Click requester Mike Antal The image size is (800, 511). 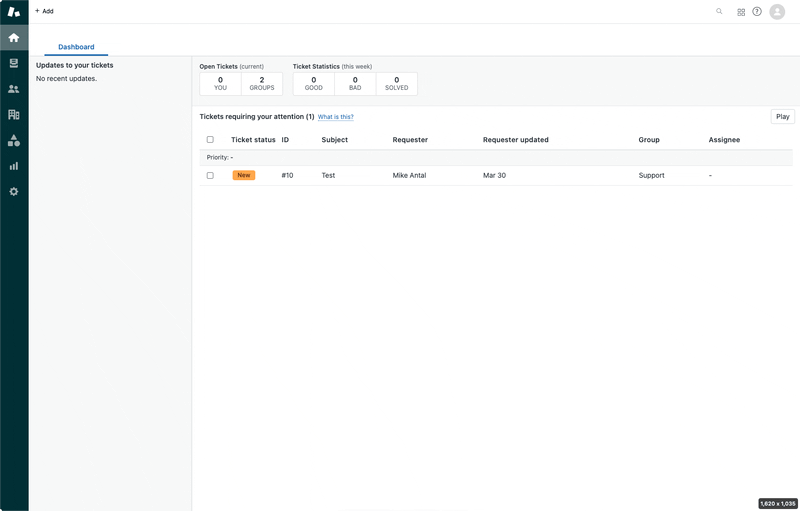pos(409,175)
